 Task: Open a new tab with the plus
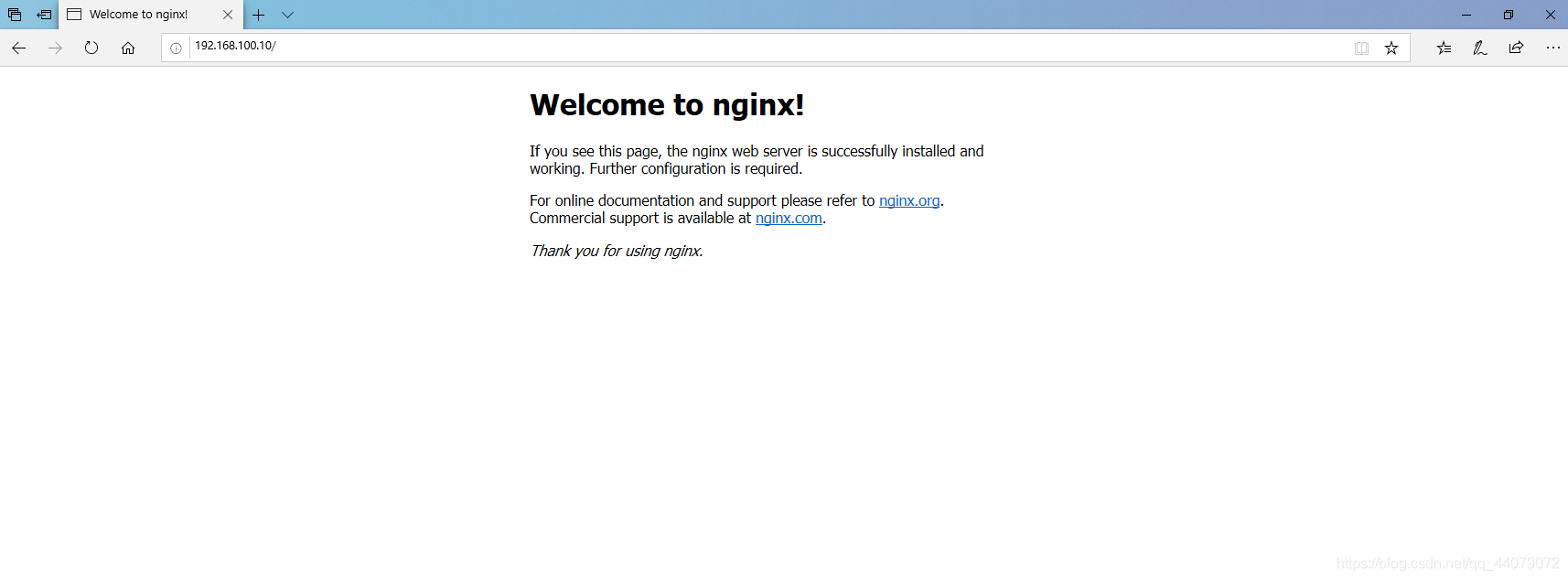[x=259, y=15]
